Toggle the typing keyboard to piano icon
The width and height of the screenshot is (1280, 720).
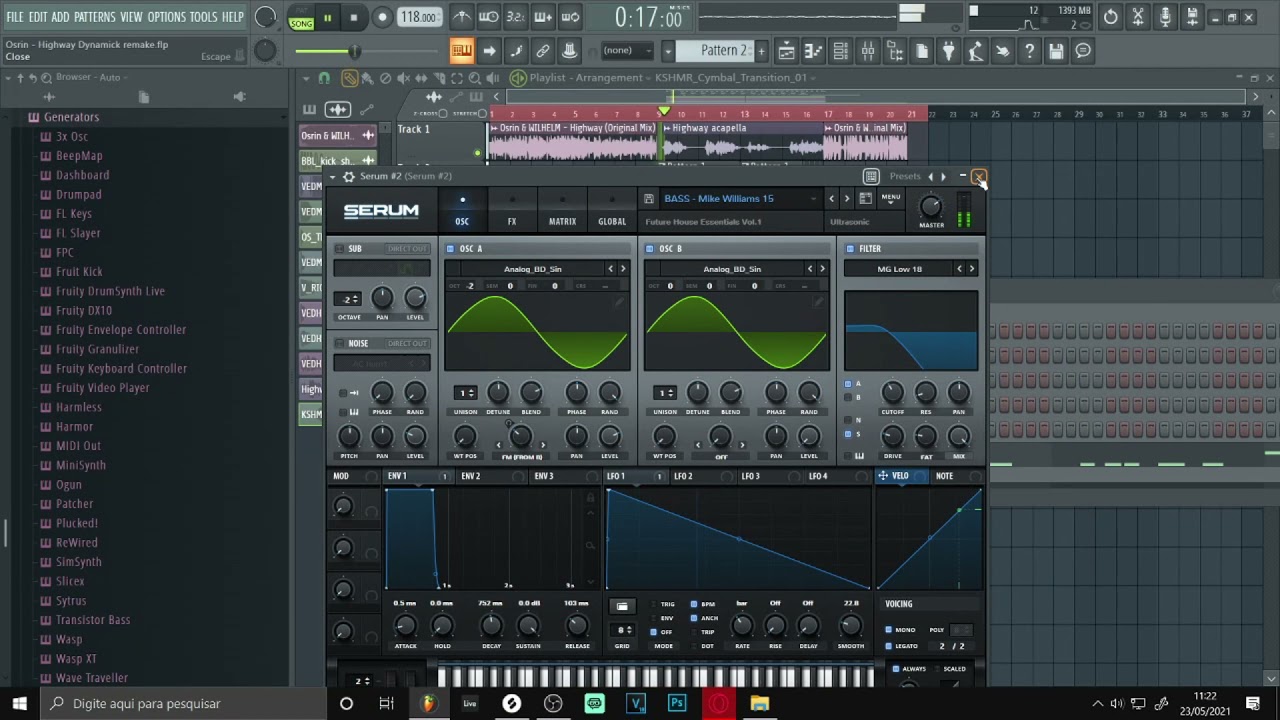tap(461, 51)
